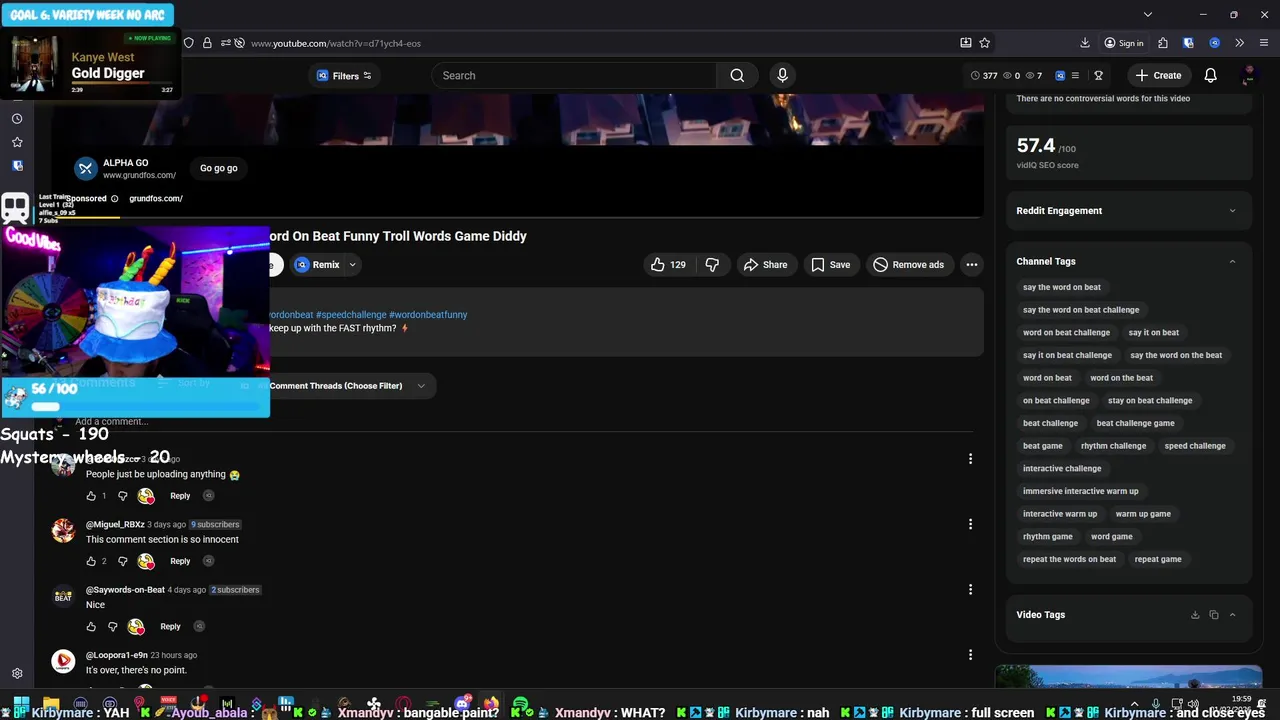The height and width of the screenshot is (720, 1280).
Task: Focus the YouTube Search field
Action: point(575,76)
